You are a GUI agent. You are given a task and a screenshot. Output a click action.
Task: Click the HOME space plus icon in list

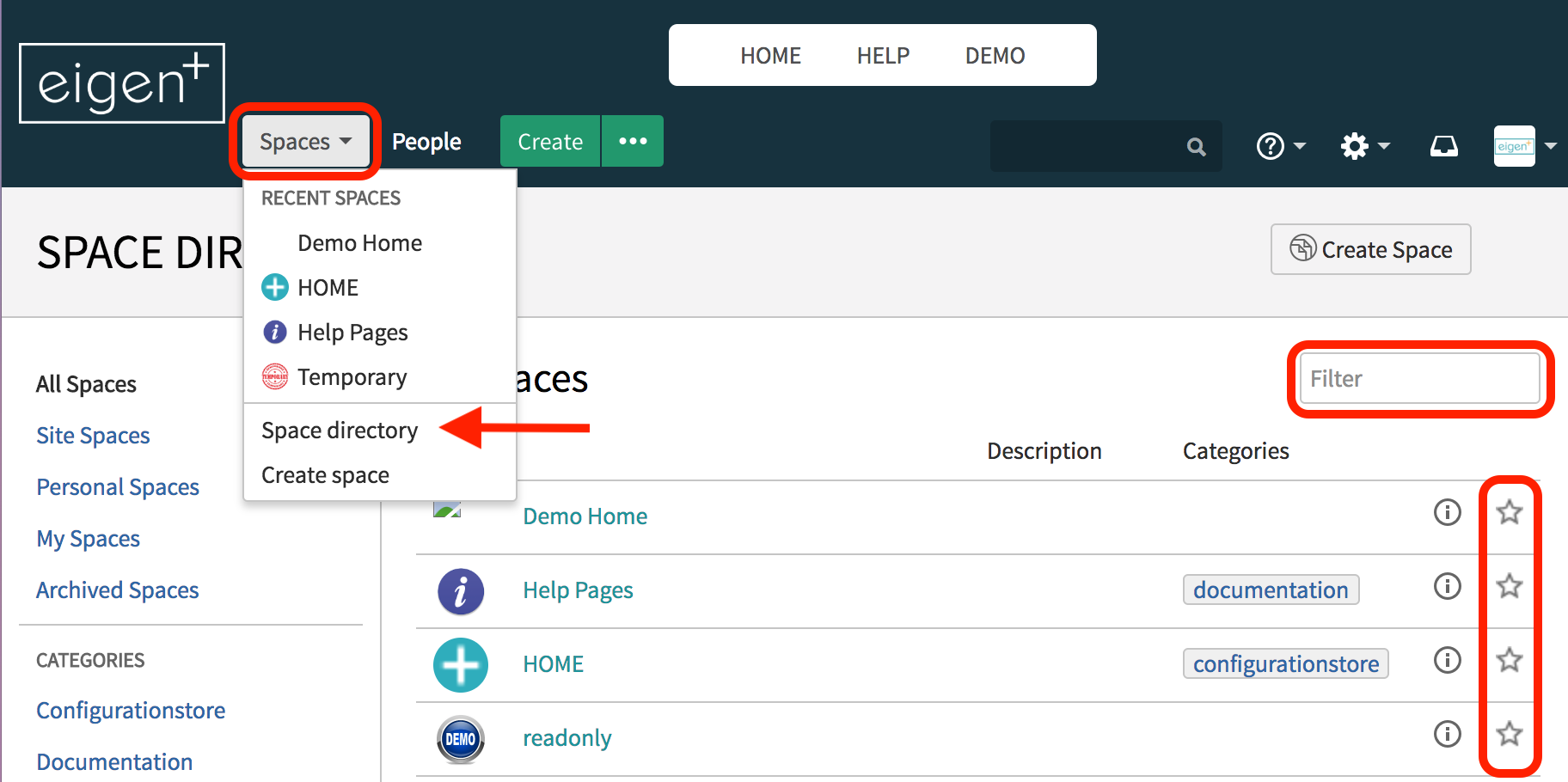[461, 665]
